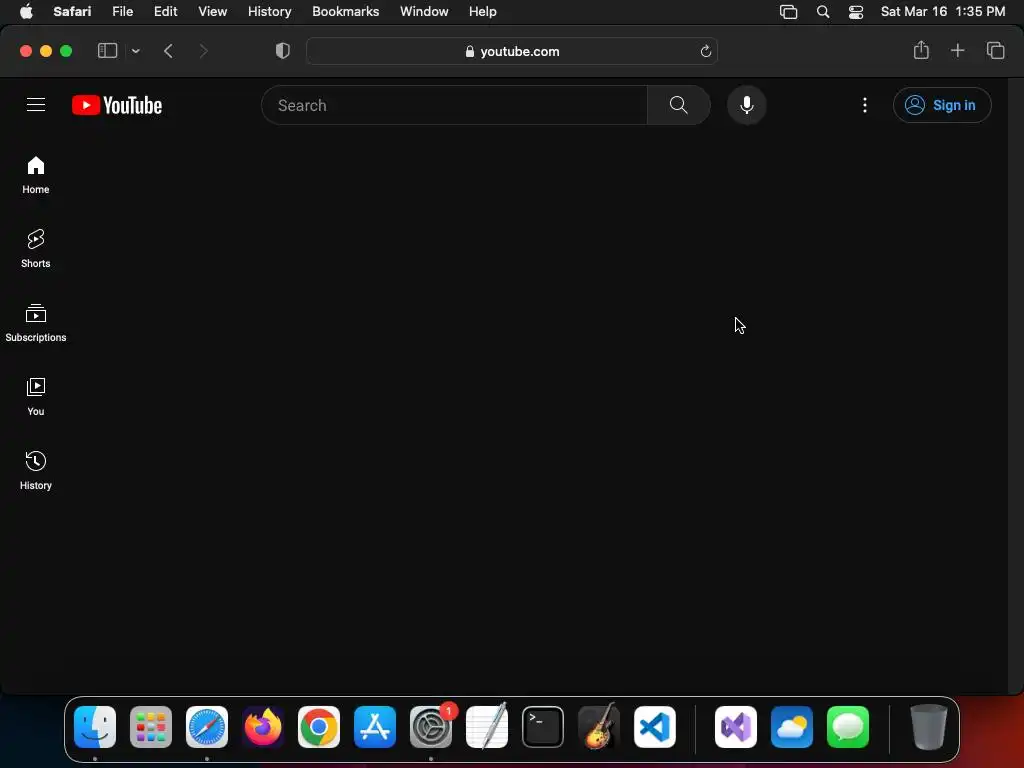Toggle the Safari sidebar
The width and height of the screenshot is (1024, 768).
[107, 50]
